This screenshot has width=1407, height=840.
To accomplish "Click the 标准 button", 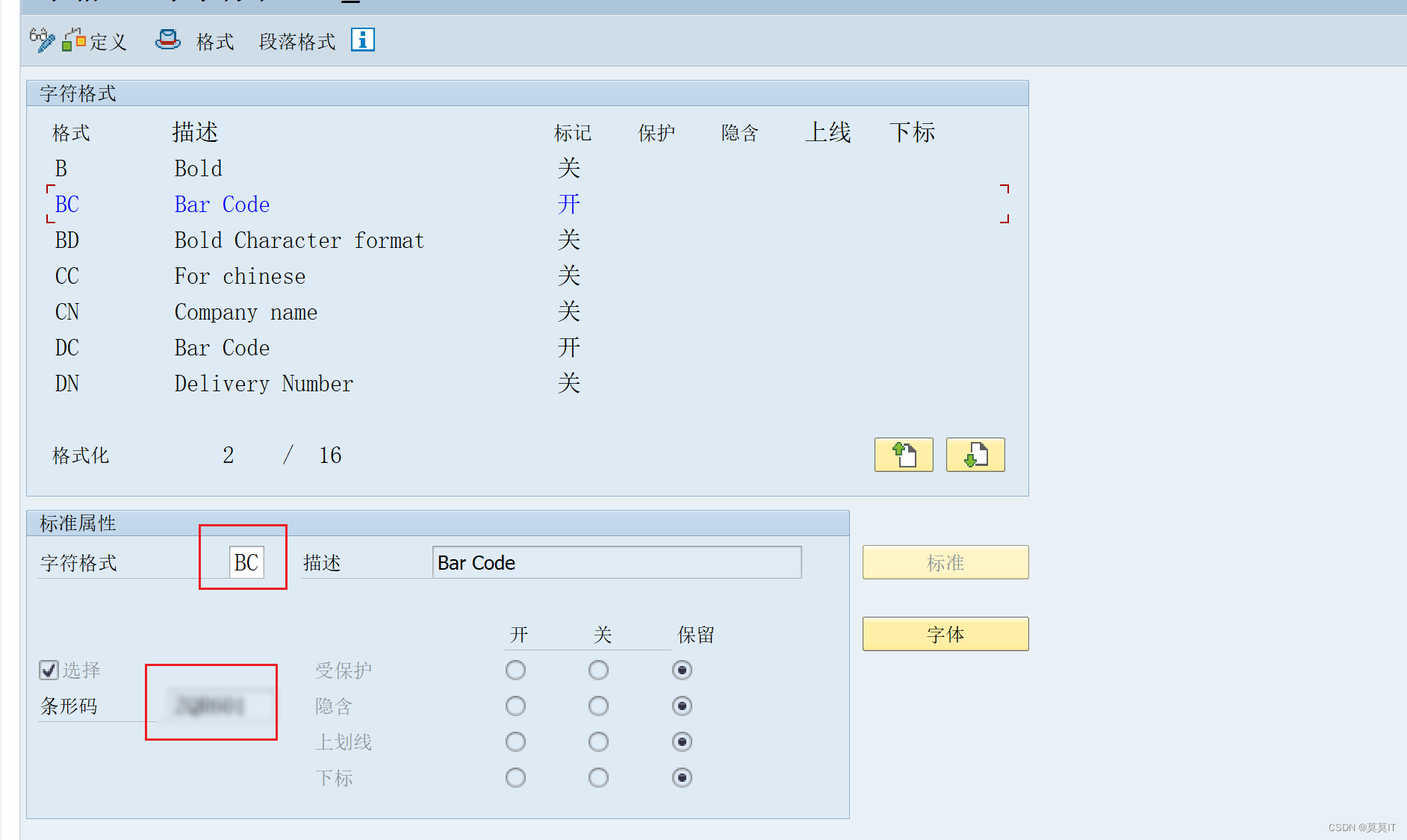I will coord(945,562).
